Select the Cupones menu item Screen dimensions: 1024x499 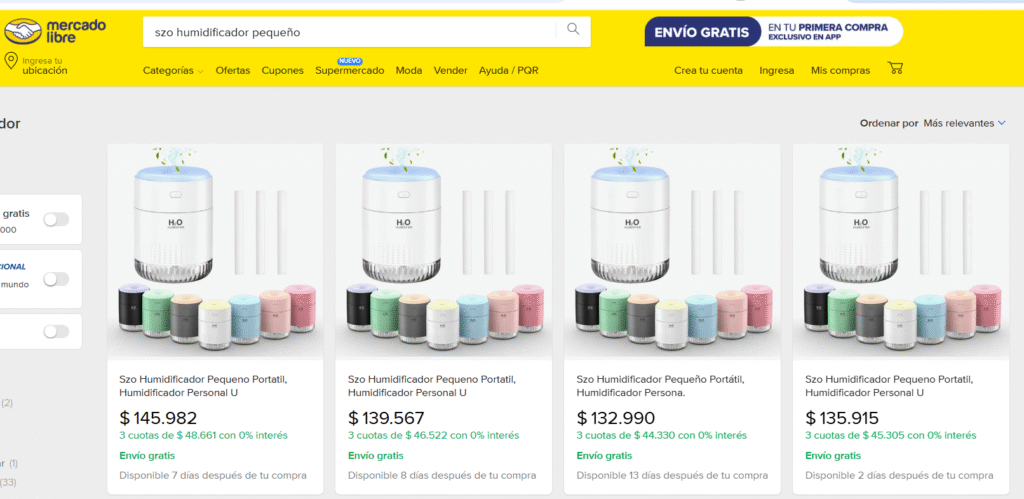283,71
